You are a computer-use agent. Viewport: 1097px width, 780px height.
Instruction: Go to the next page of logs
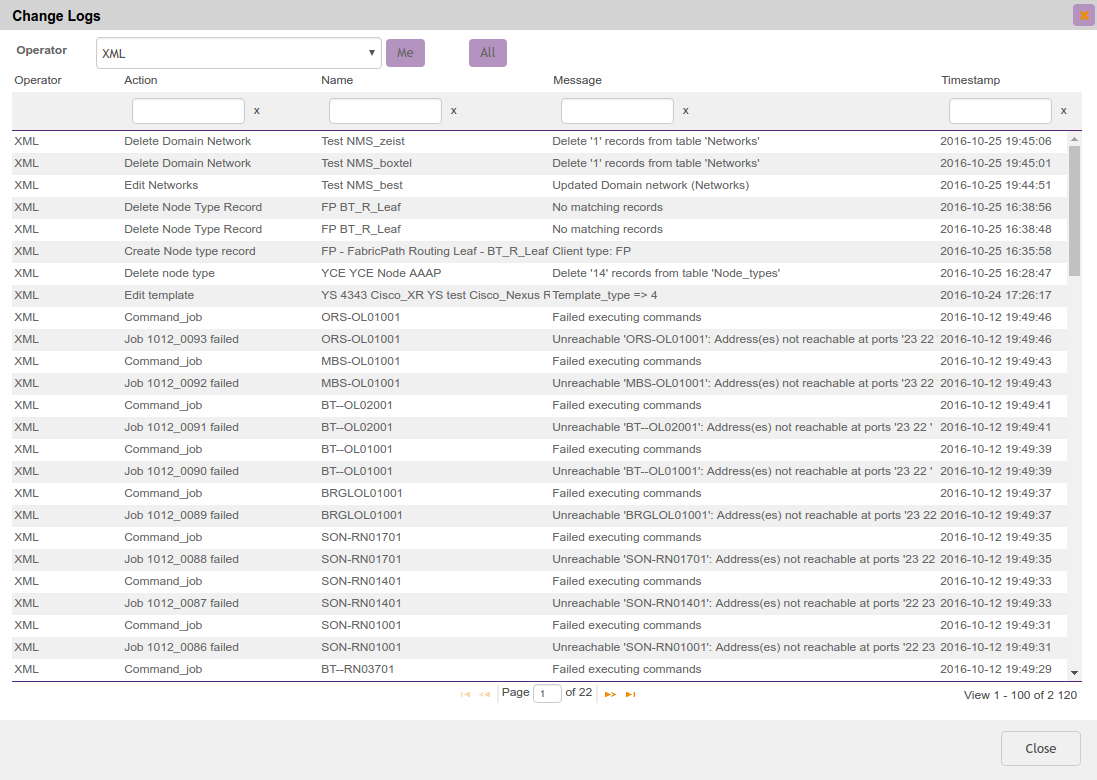point(610,694)
